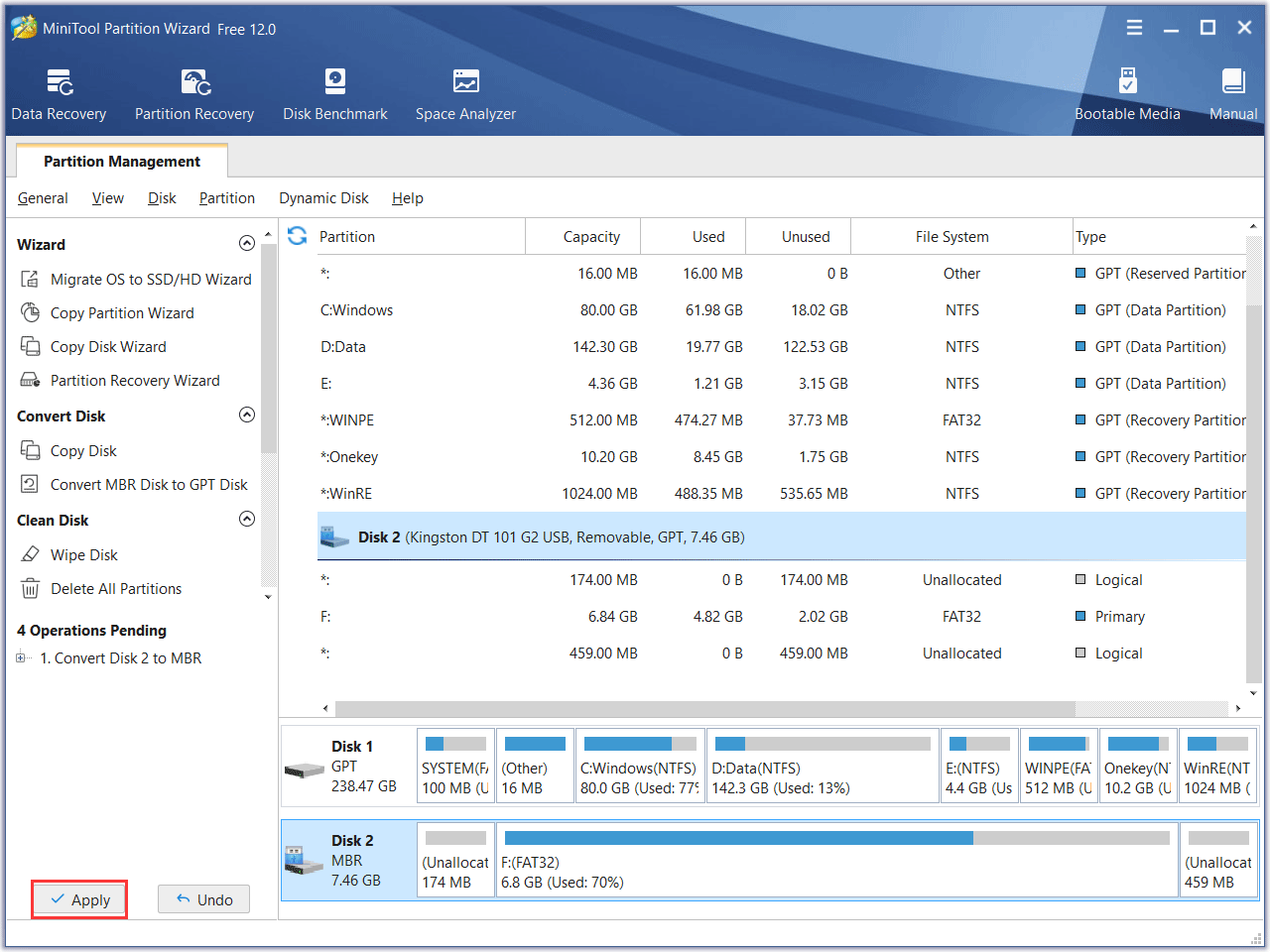Open Data Recovery tool

click(x=59, y=95)
